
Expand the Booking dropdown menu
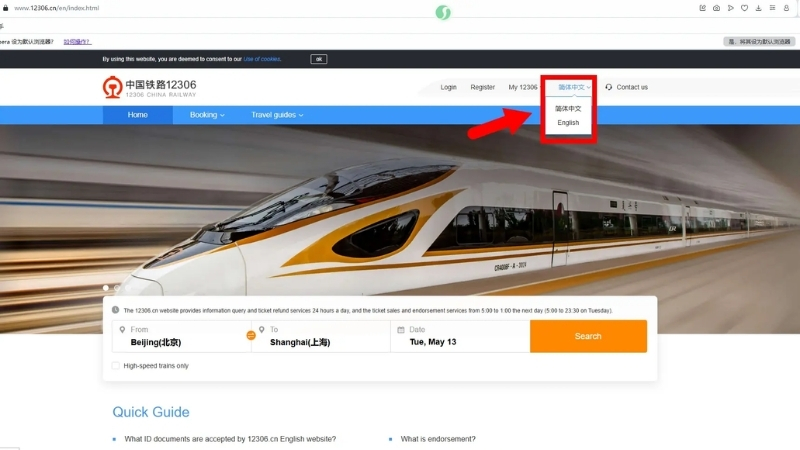207,115
